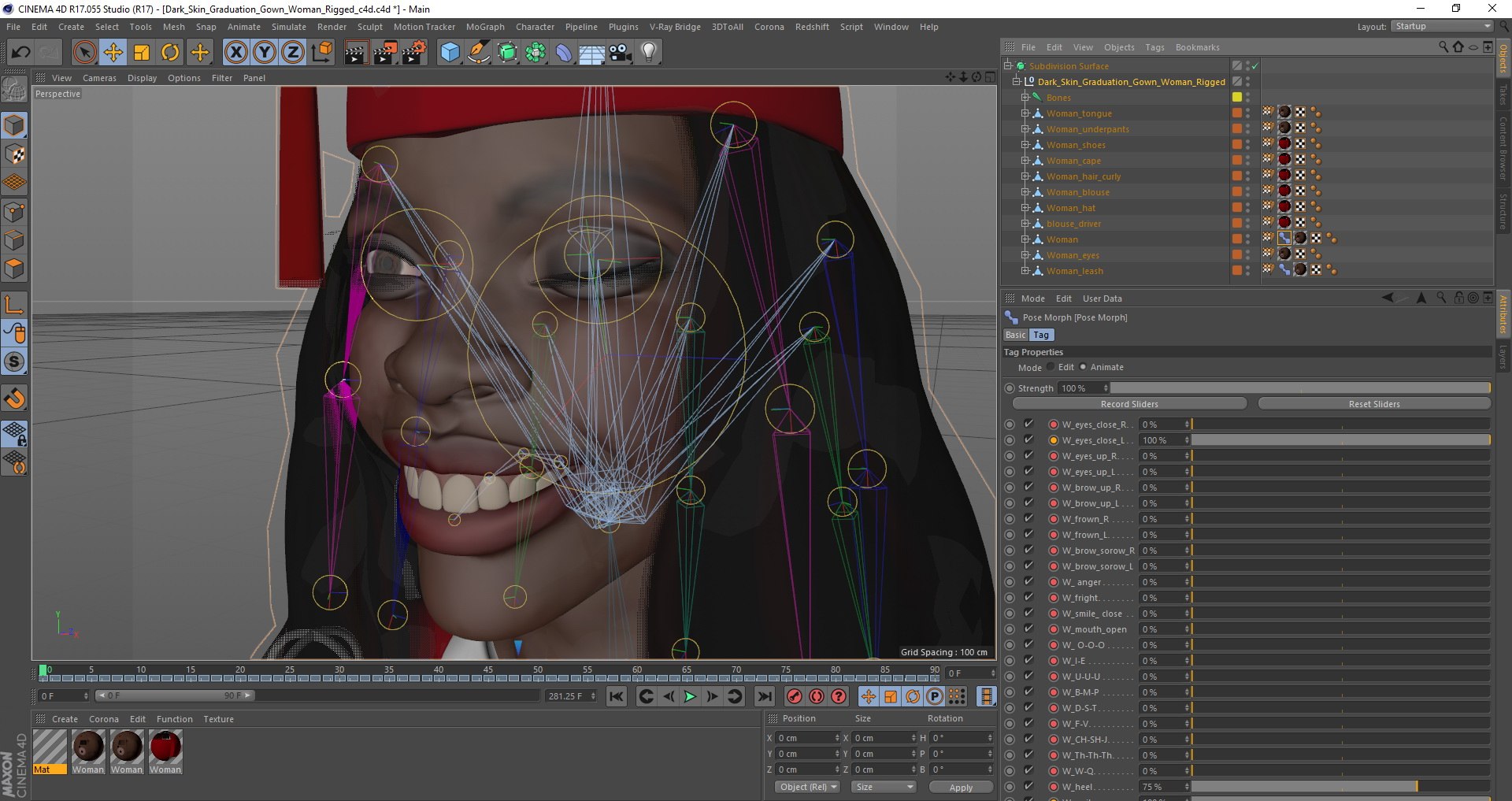1512x801 pixels.
Task: Open attributes User Data menu
Action: pyautogui.click(x=1102, y=299)
